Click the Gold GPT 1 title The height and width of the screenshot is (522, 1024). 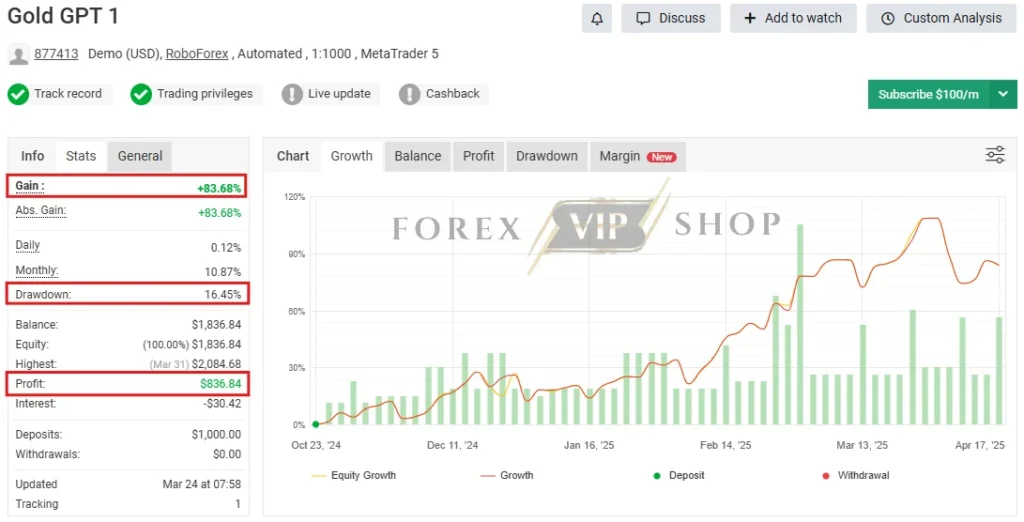tap(63, 16)
